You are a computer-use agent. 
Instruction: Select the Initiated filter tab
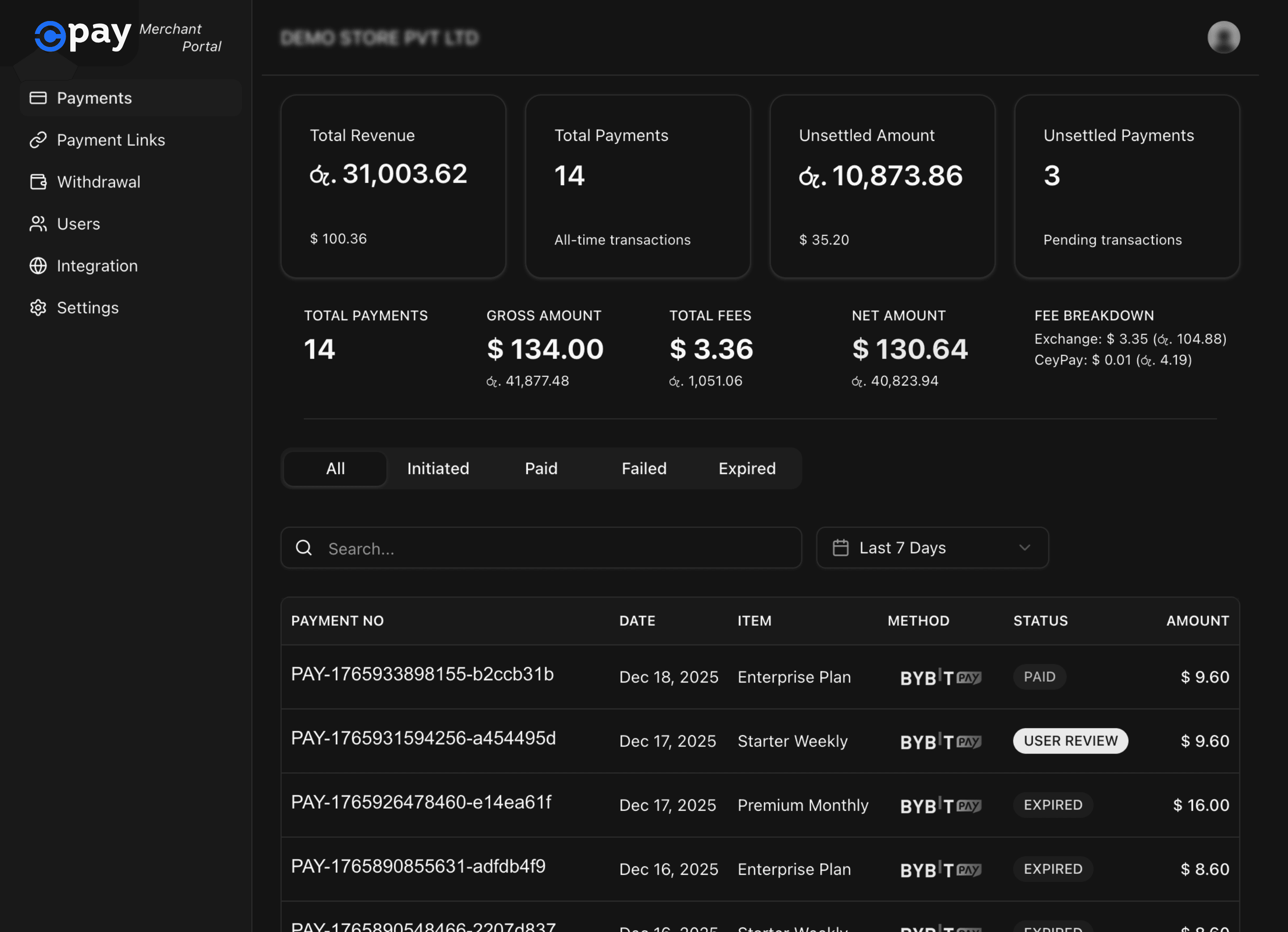pos(438,468)
